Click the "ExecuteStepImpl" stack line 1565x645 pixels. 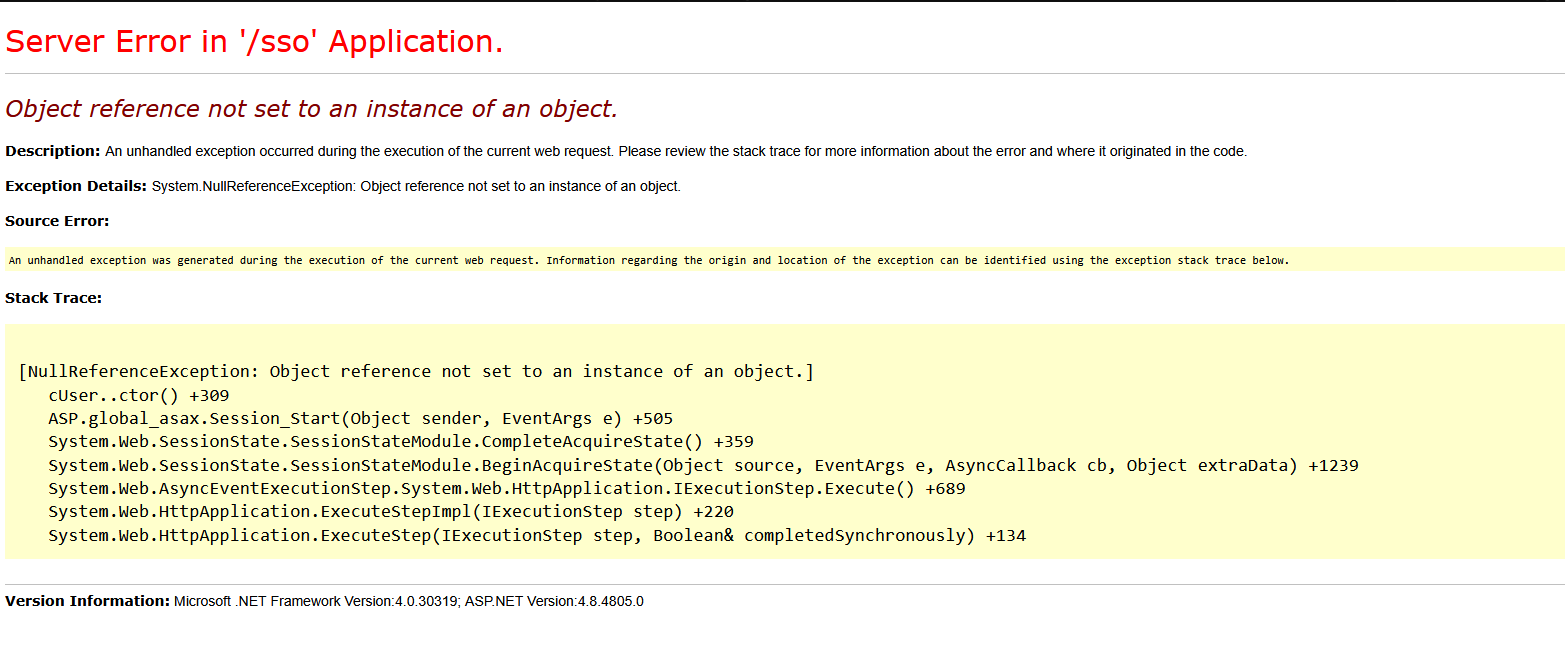tap(391, 512)
